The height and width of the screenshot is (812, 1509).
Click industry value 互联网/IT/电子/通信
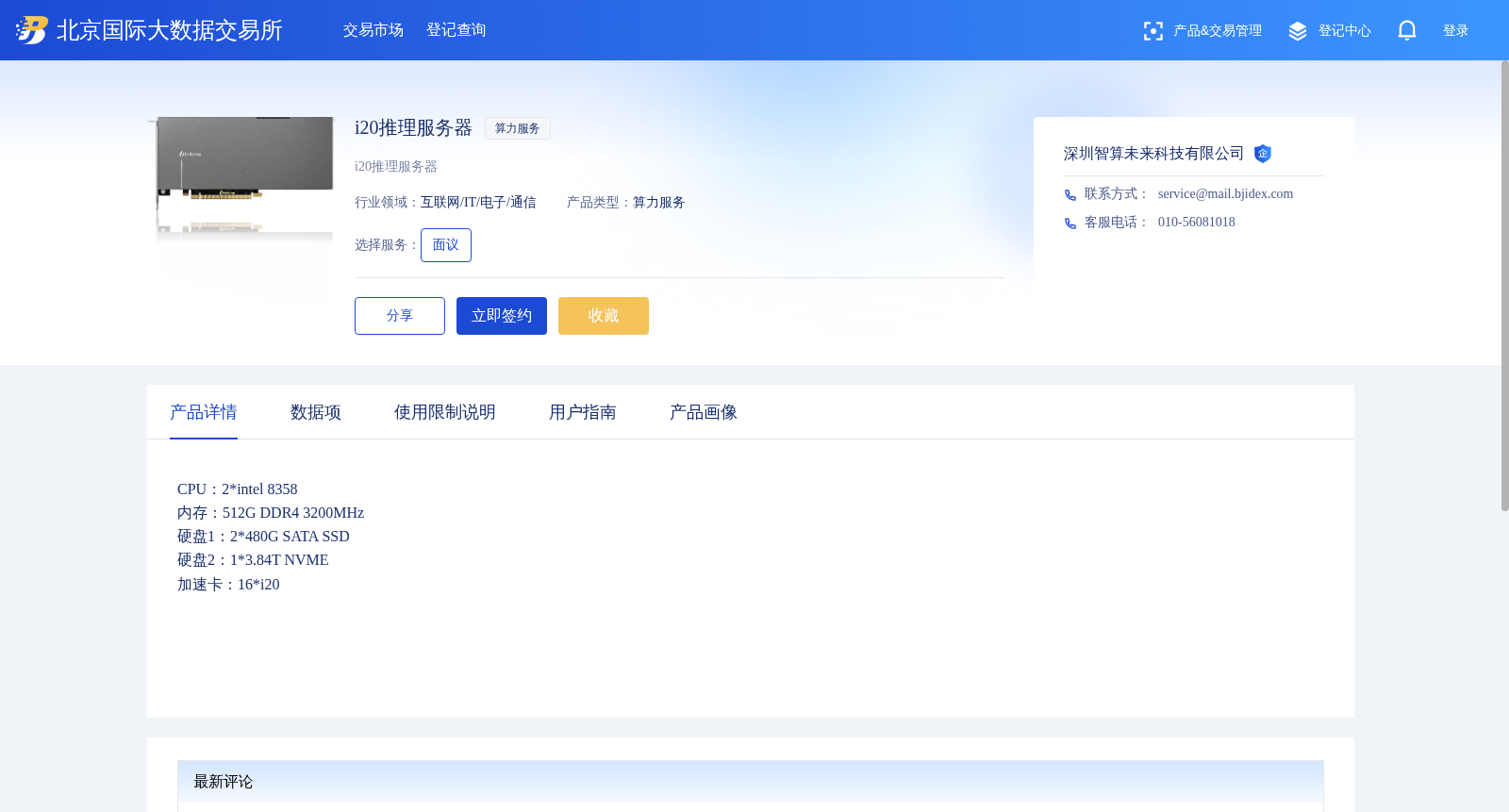(478, 203)
